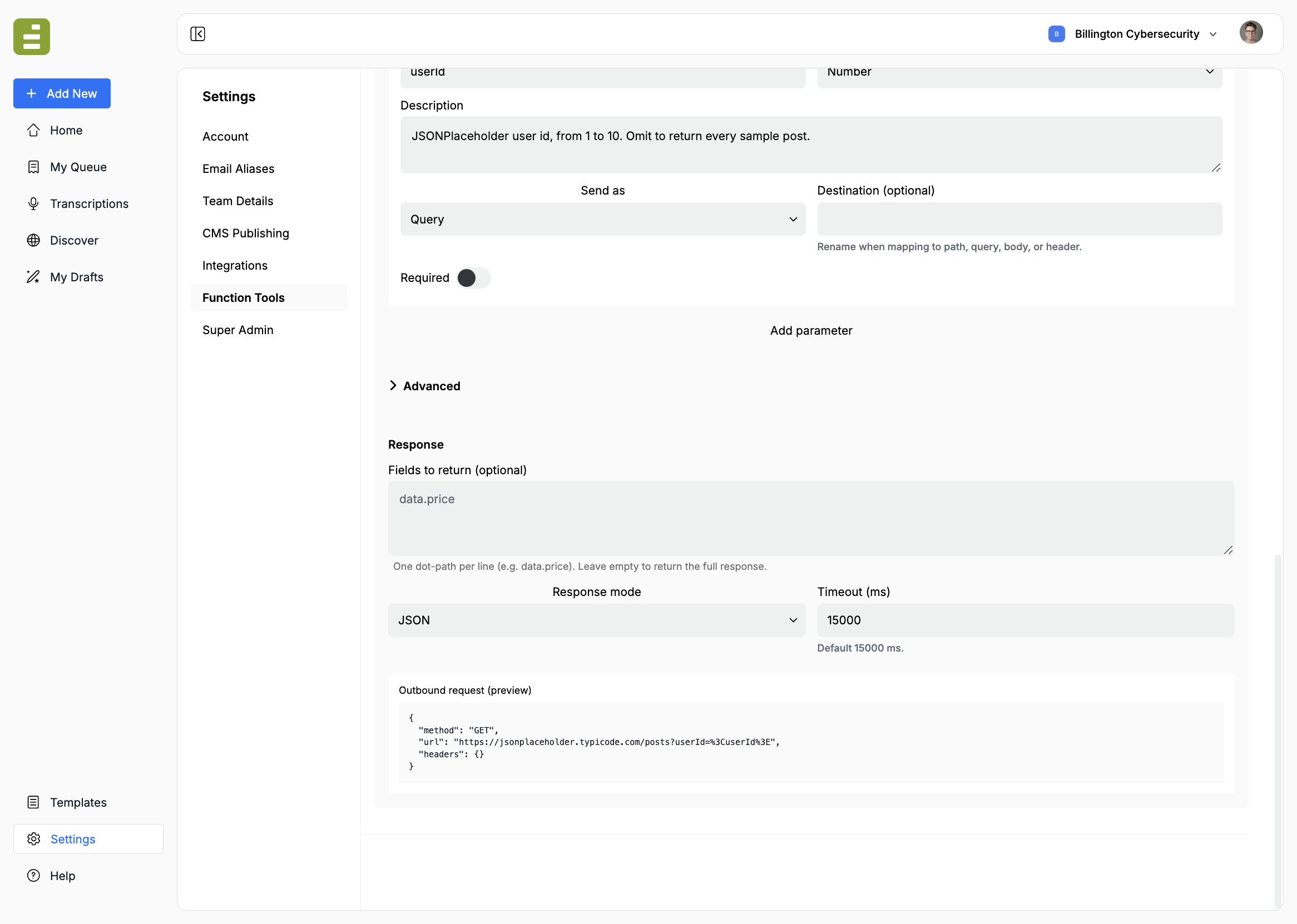Image resolution: width=1297 pixels, height=924 pixels.
Task: Click Add parameter
Action: 811,331
